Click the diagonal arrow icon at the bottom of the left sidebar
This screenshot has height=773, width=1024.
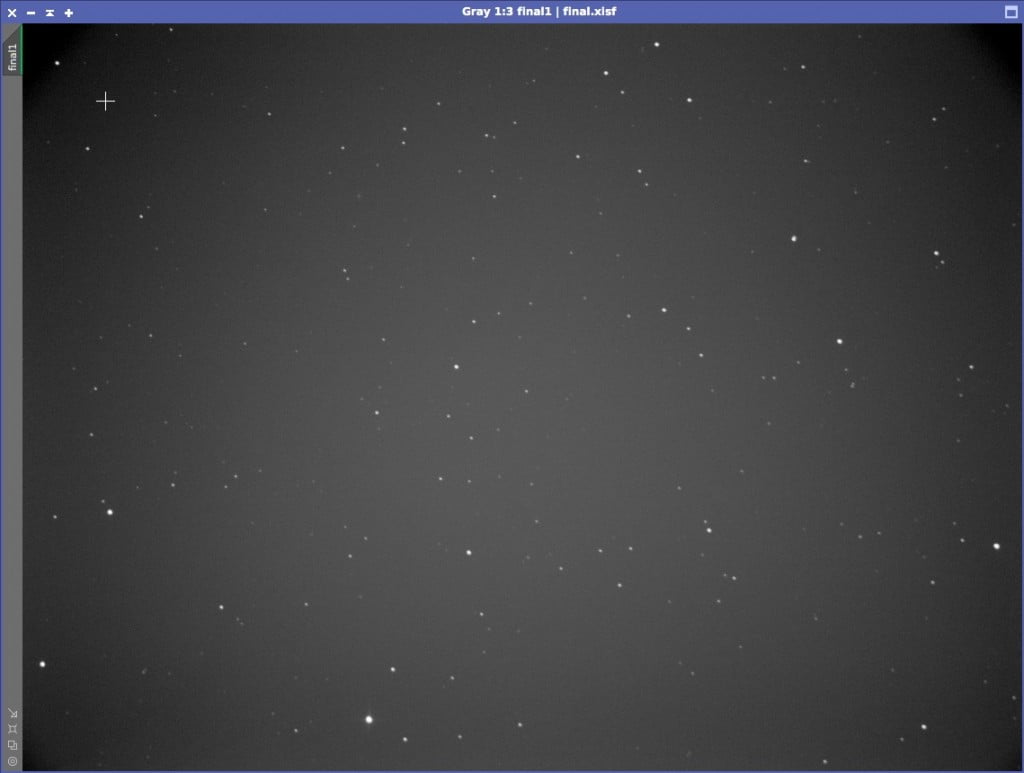(12, 714)
